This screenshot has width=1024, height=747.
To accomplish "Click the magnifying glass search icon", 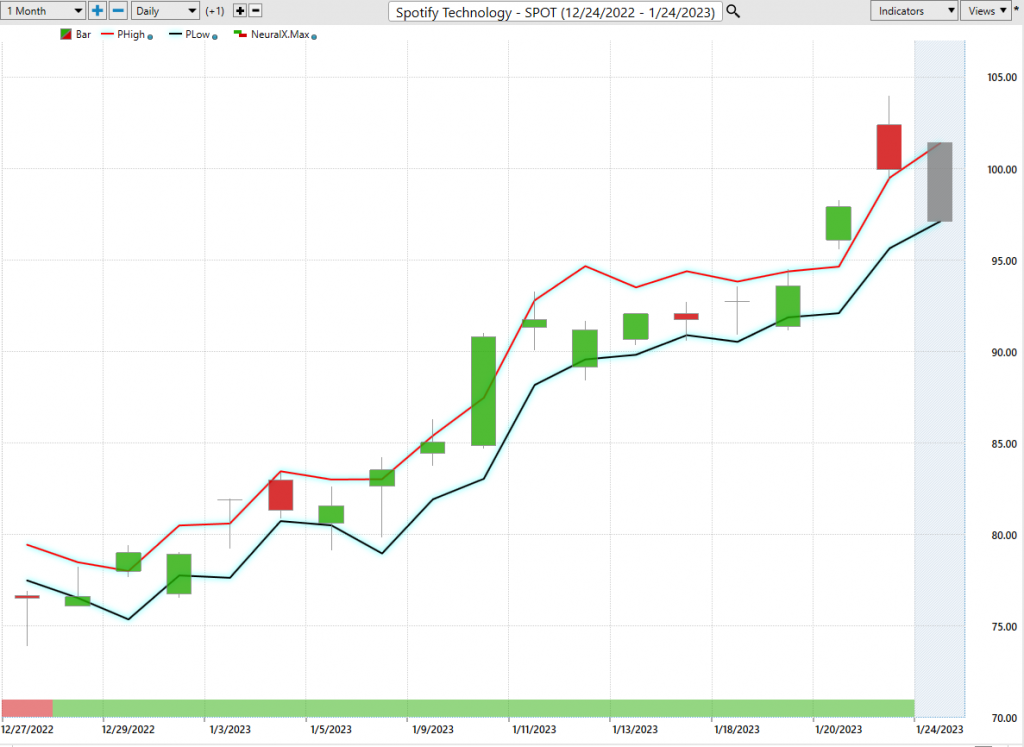I will click(x=733, y=12).
